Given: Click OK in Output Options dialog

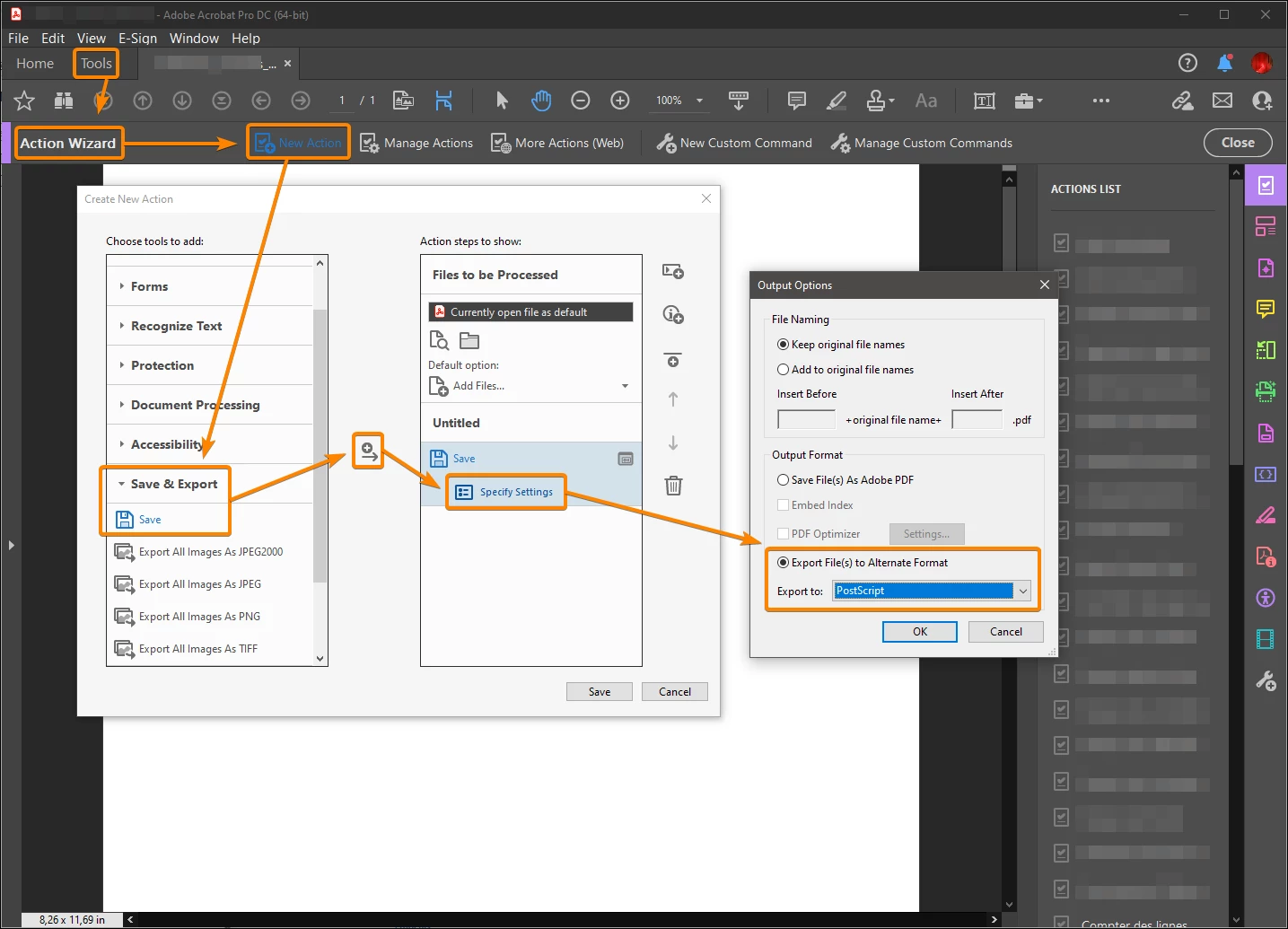Looking at the screenshot, I should coord(920,632).
